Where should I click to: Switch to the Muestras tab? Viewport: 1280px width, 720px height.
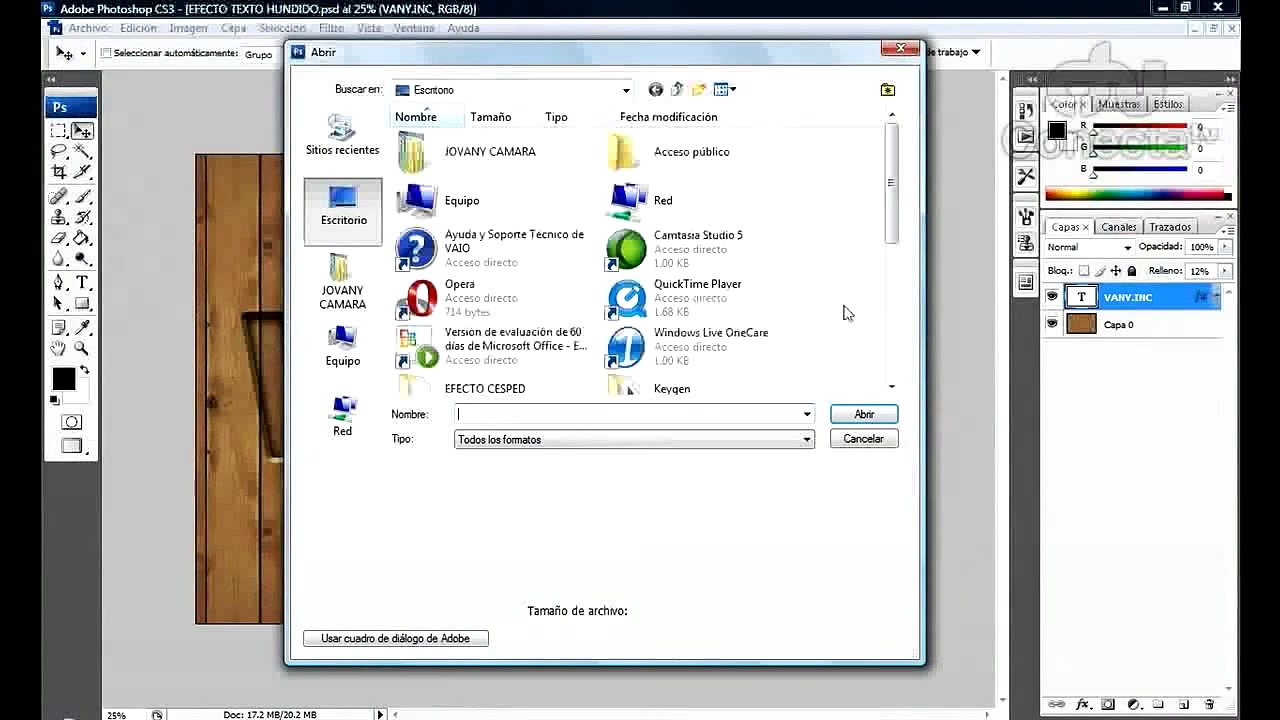[x=1119, y=104]
